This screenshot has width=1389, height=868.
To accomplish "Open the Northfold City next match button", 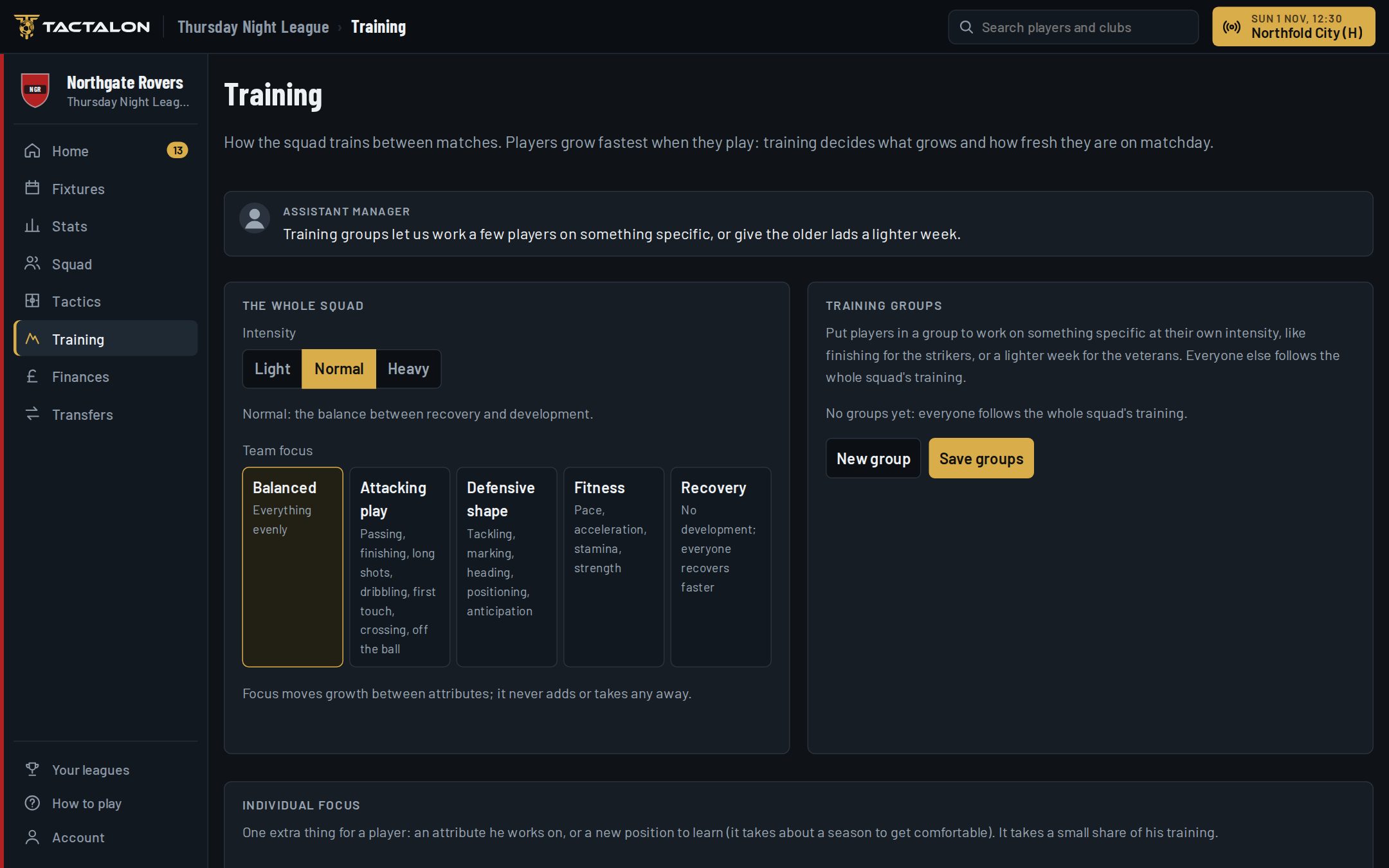I will [1294, 27].
